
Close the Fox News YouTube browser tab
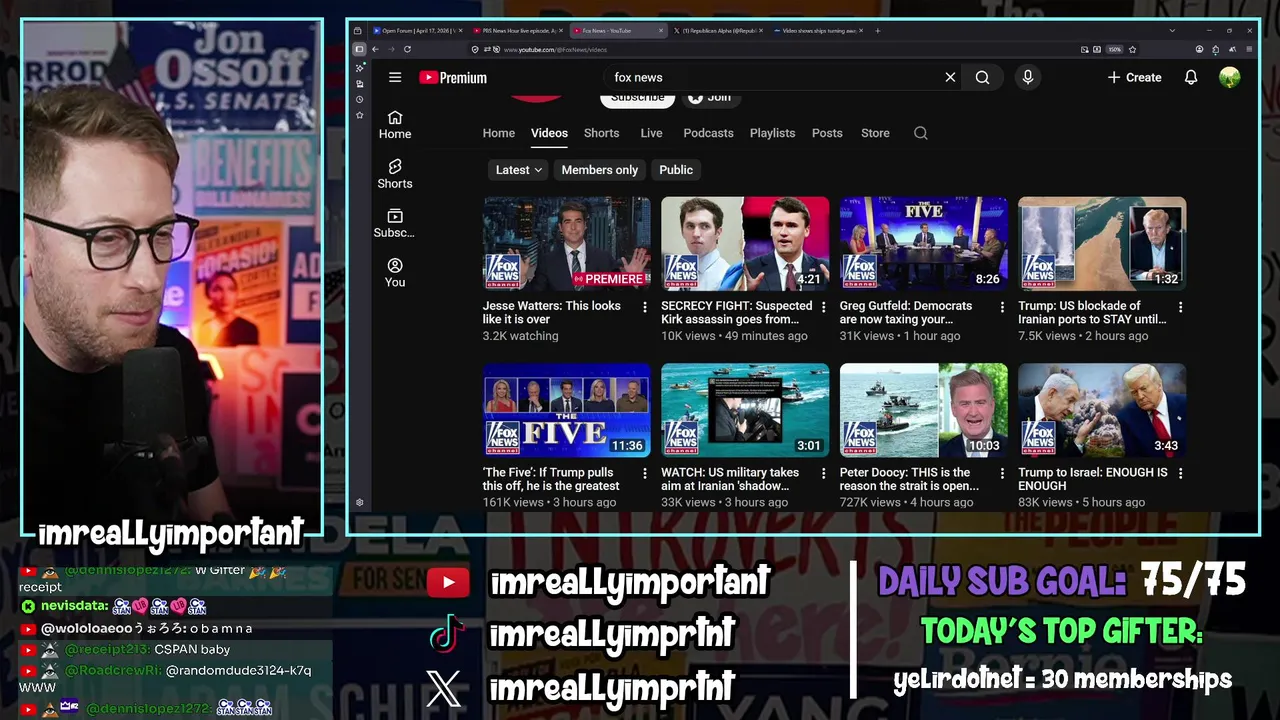point(661,31)
